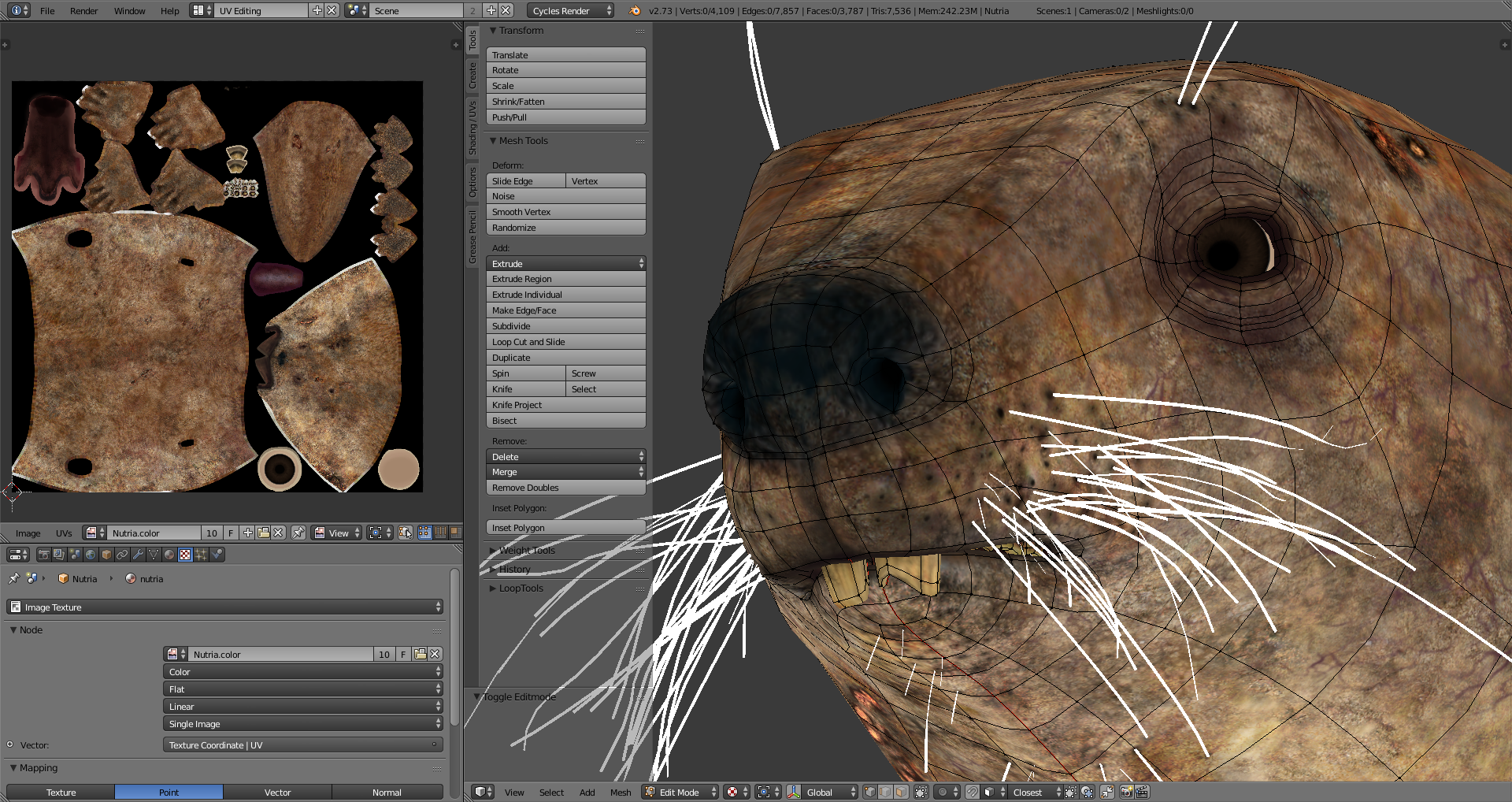Switch to the Shading / UVs tab

[x=472, y=128]
